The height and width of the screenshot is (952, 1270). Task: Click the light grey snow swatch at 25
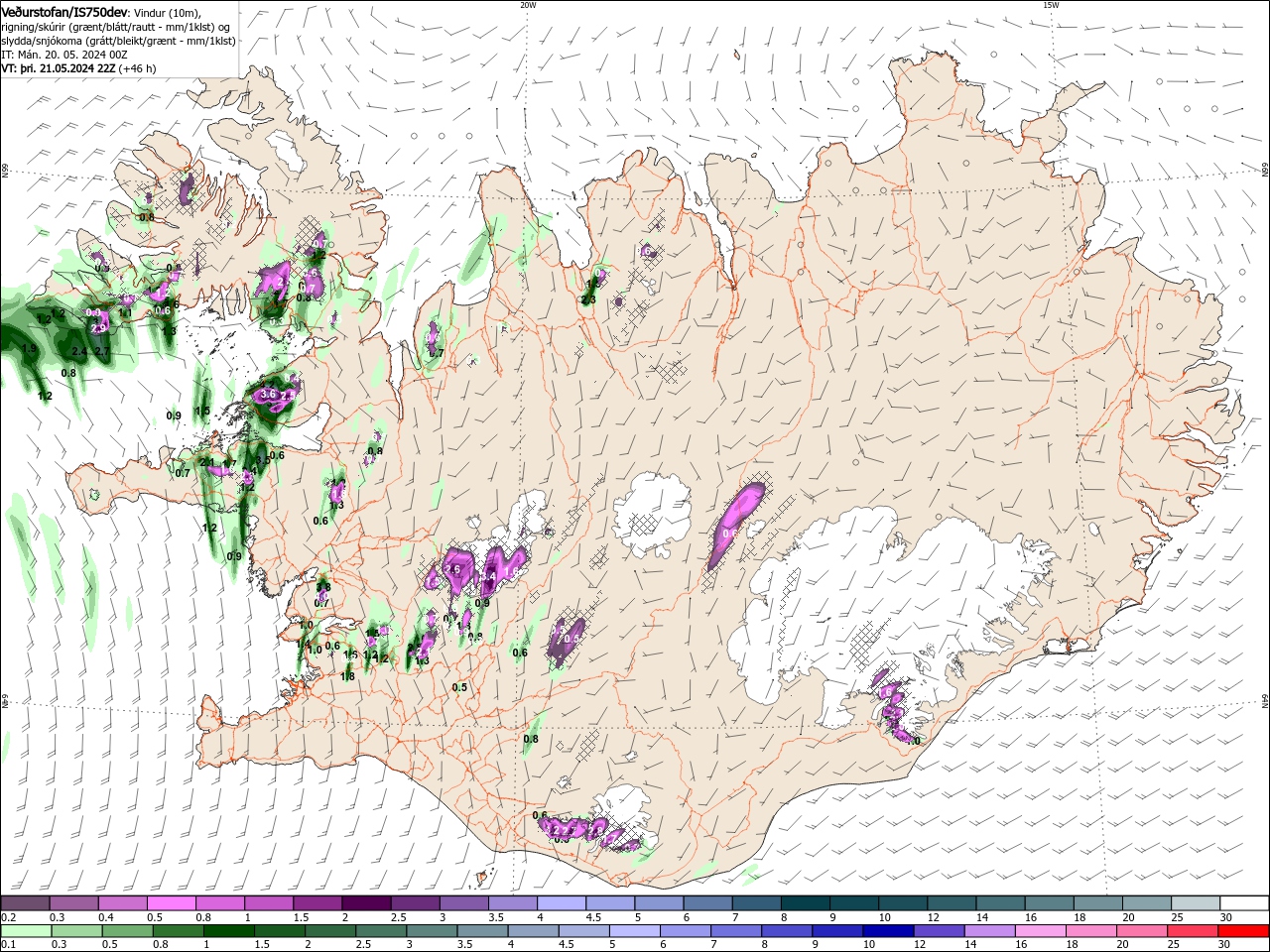1196,903
